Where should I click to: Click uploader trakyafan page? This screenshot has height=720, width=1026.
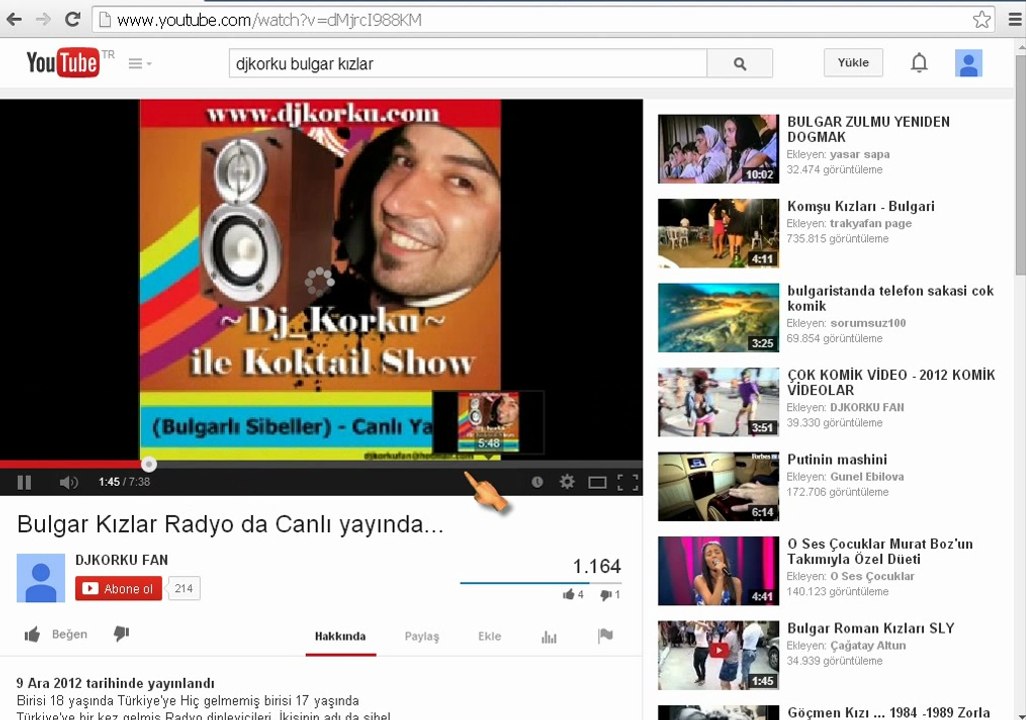(871, 223)
